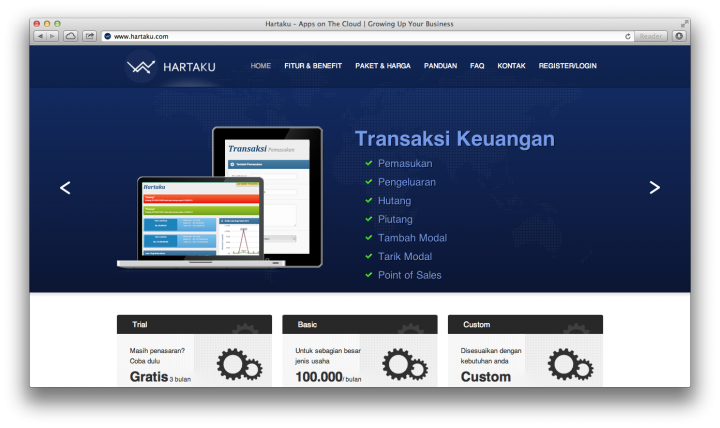Viewport: 720px width, 428px height.
Task: Click the Piutang list item
Action: [395, 220]
